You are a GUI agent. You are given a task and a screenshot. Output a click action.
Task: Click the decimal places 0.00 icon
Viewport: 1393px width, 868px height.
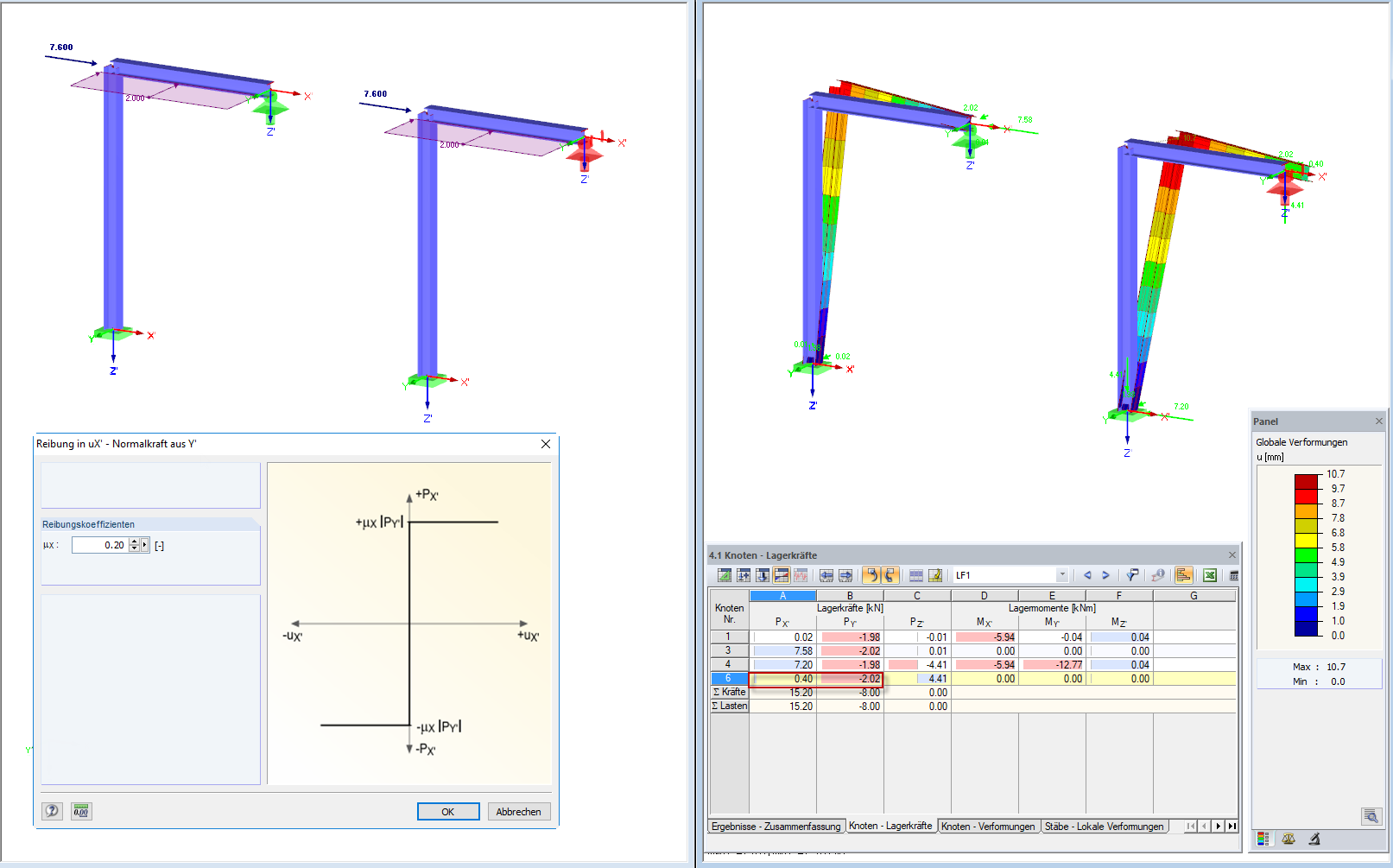click(x=81, y=811)
